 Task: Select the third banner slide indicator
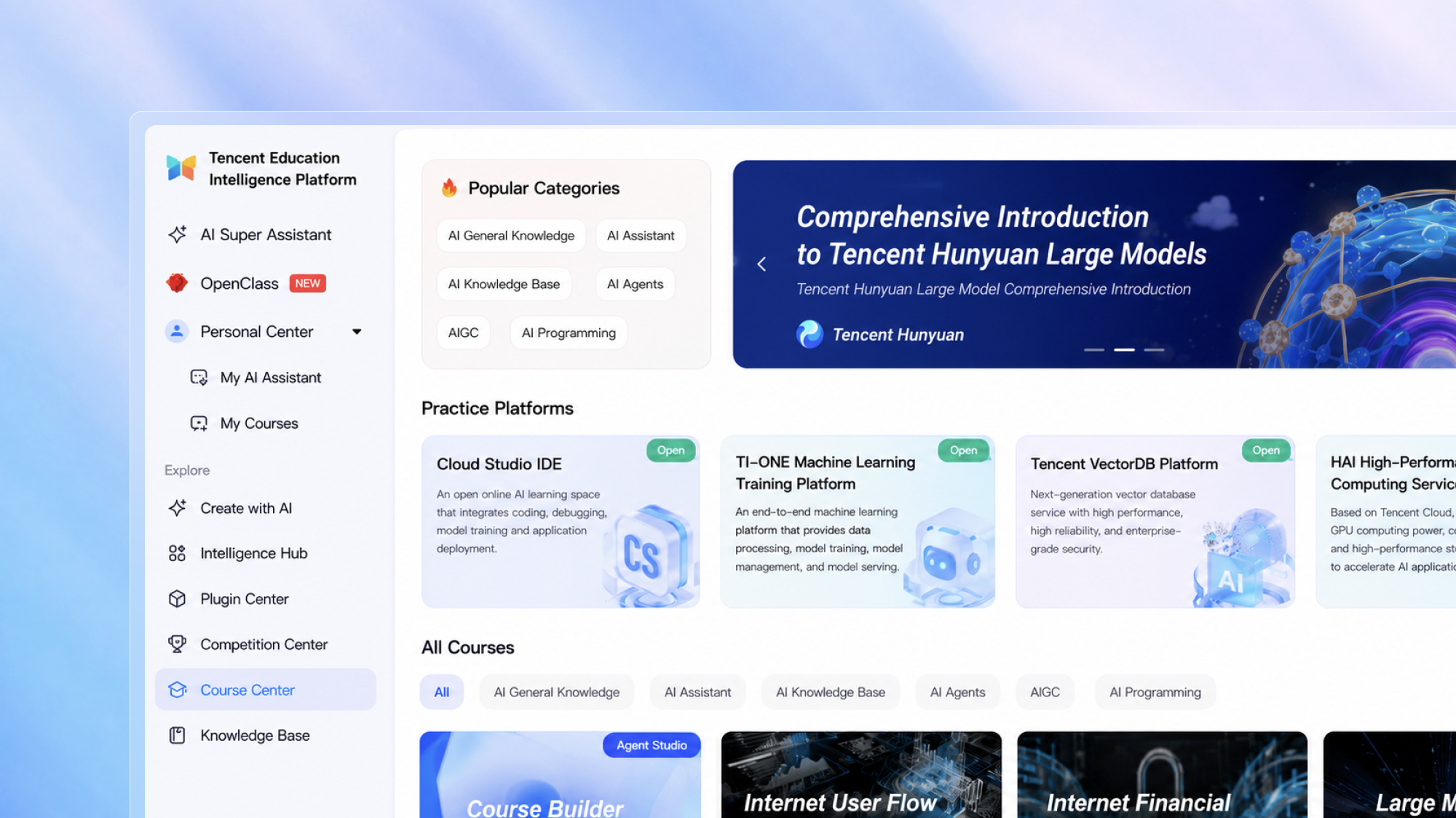point(1154,350)
